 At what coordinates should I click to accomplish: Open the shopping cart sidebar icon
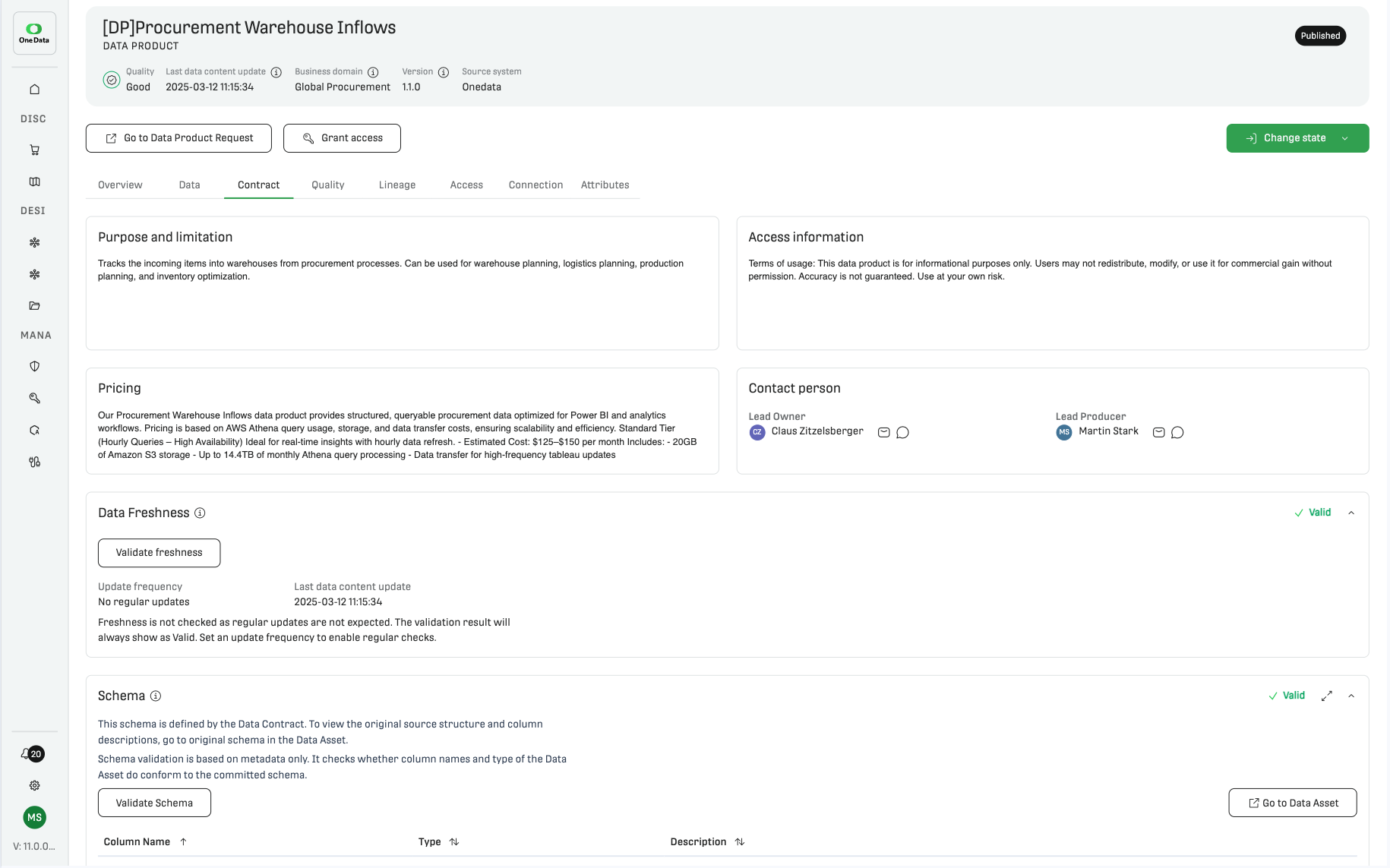click(34, 150)
